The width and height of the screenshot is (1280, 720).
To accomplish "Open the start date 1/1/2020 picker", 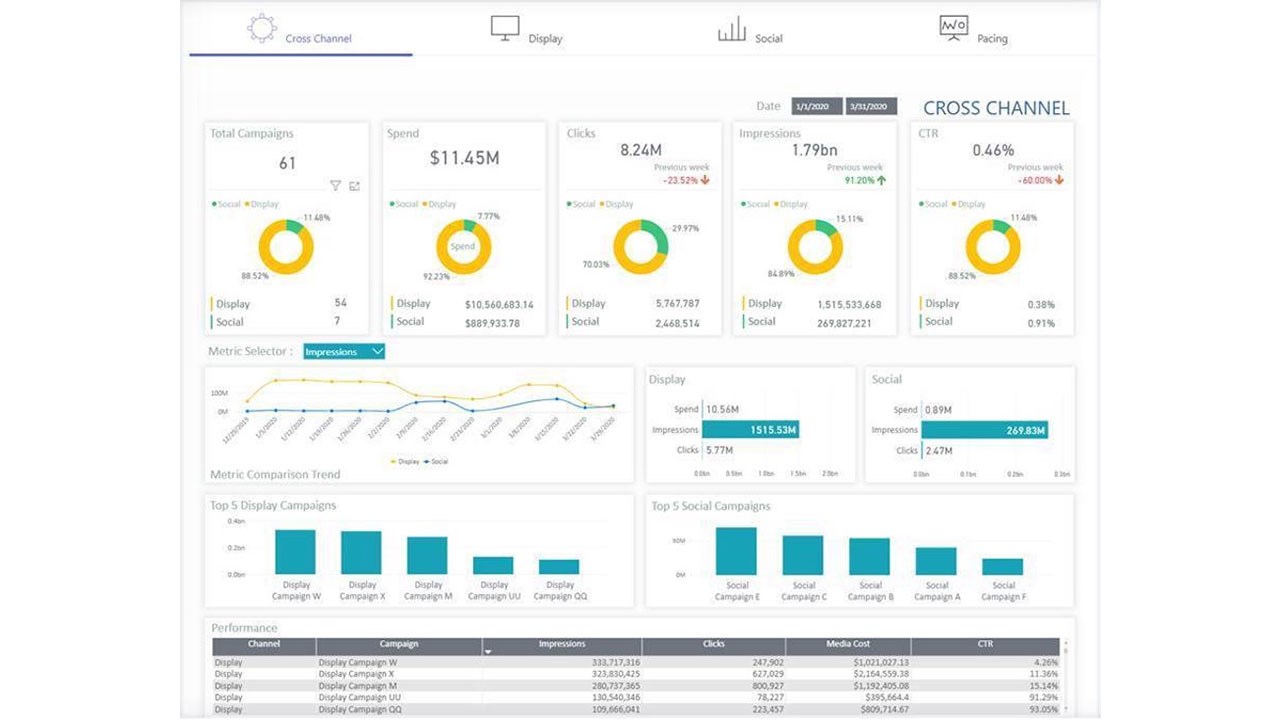I will point(817,107).
